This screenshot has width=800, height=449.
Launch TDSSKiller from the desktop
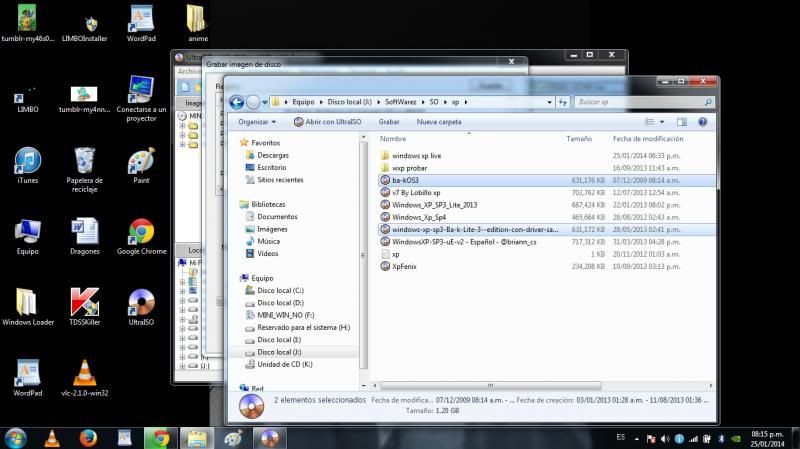click(85, 307)
